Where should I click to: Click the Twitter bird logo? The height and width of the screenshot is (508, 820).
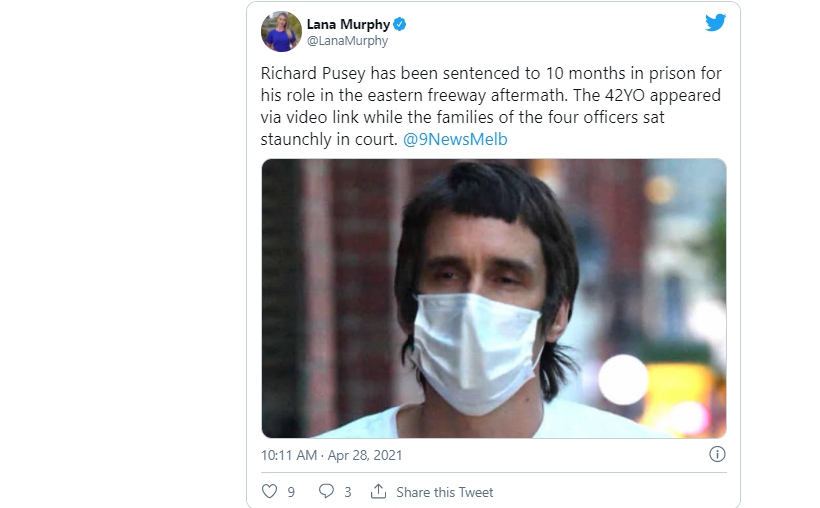[x=715, y=22]
